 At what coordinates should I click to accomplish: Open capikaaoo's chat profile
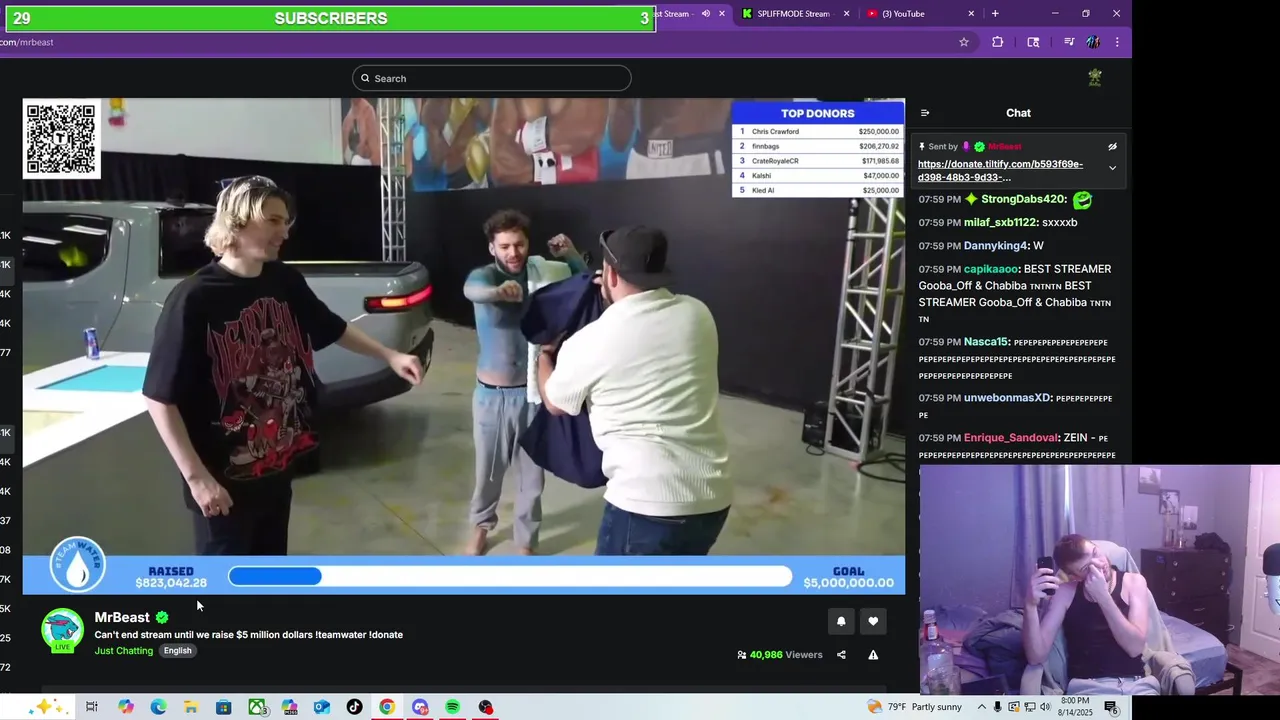pos(990,269)
